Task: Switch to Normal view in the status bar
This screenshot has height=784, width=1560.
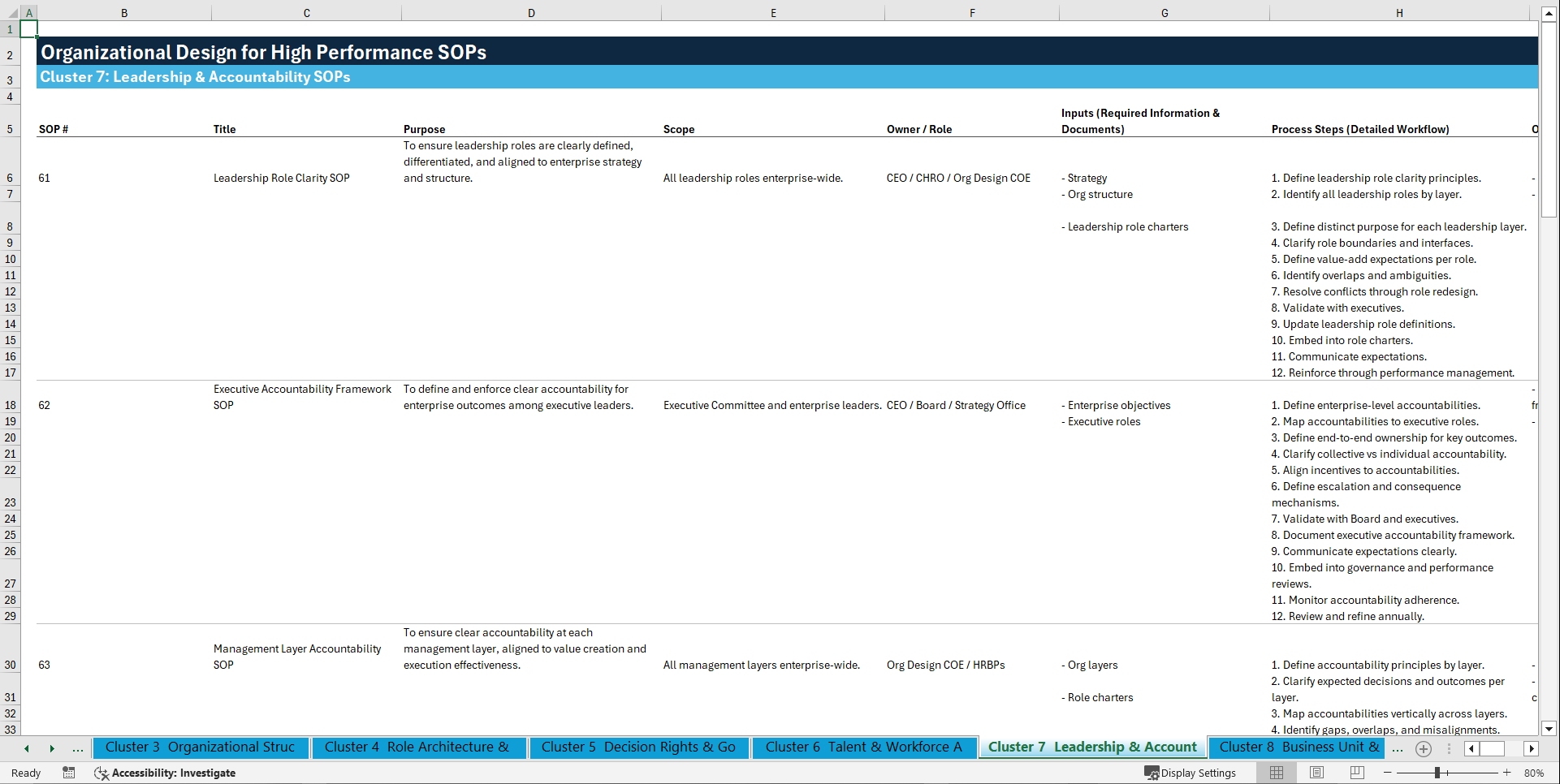Action: pyautogui.click(x=1275, y=773)
